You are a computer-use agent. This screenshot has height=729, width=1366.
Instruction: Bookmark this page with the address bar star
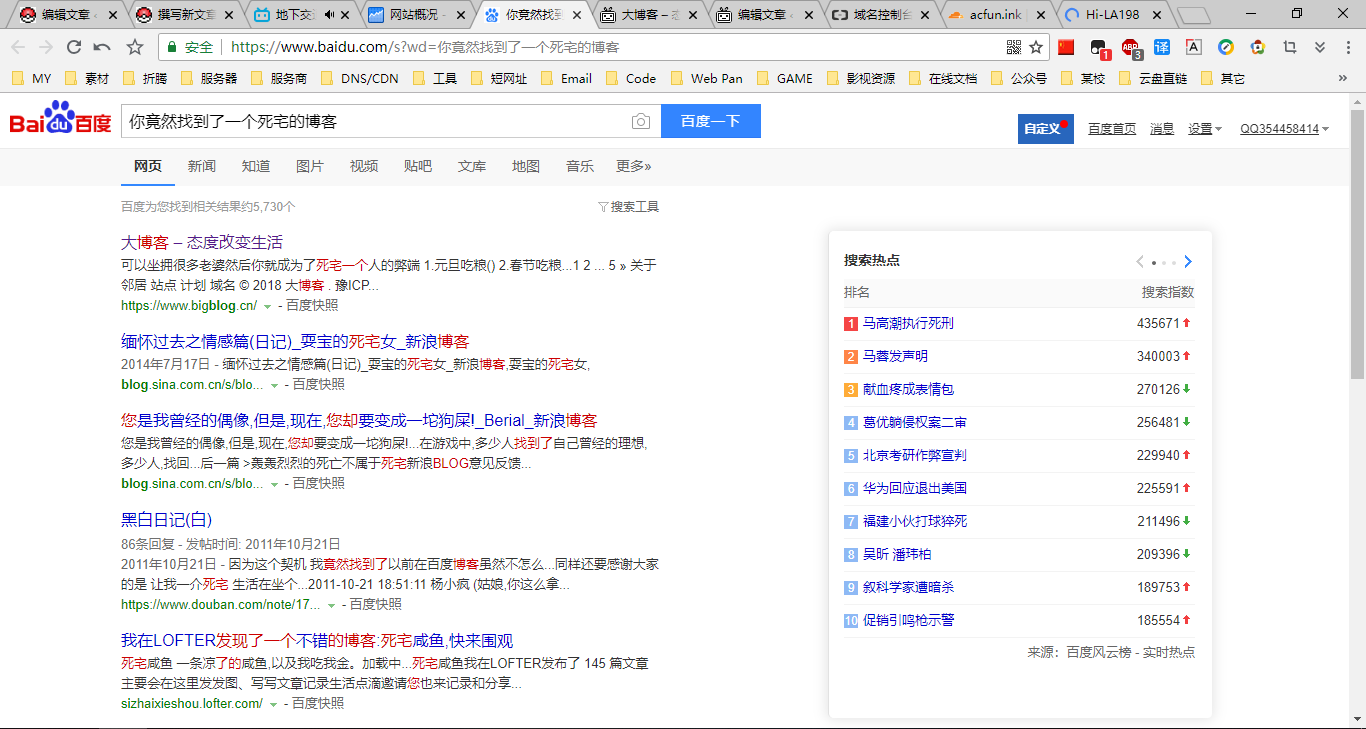pyautogui.click(x=1037, y=47)
